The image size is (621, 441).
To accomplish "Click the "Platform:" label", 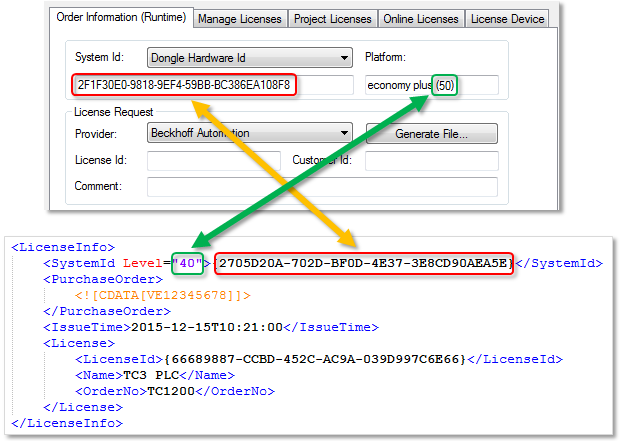I will (385, 57).
